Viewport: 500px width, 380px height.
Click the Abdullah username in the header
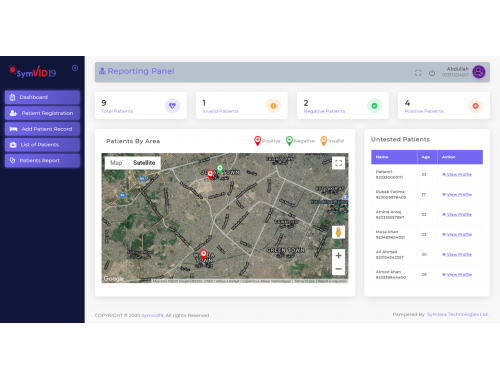point(457,69)
